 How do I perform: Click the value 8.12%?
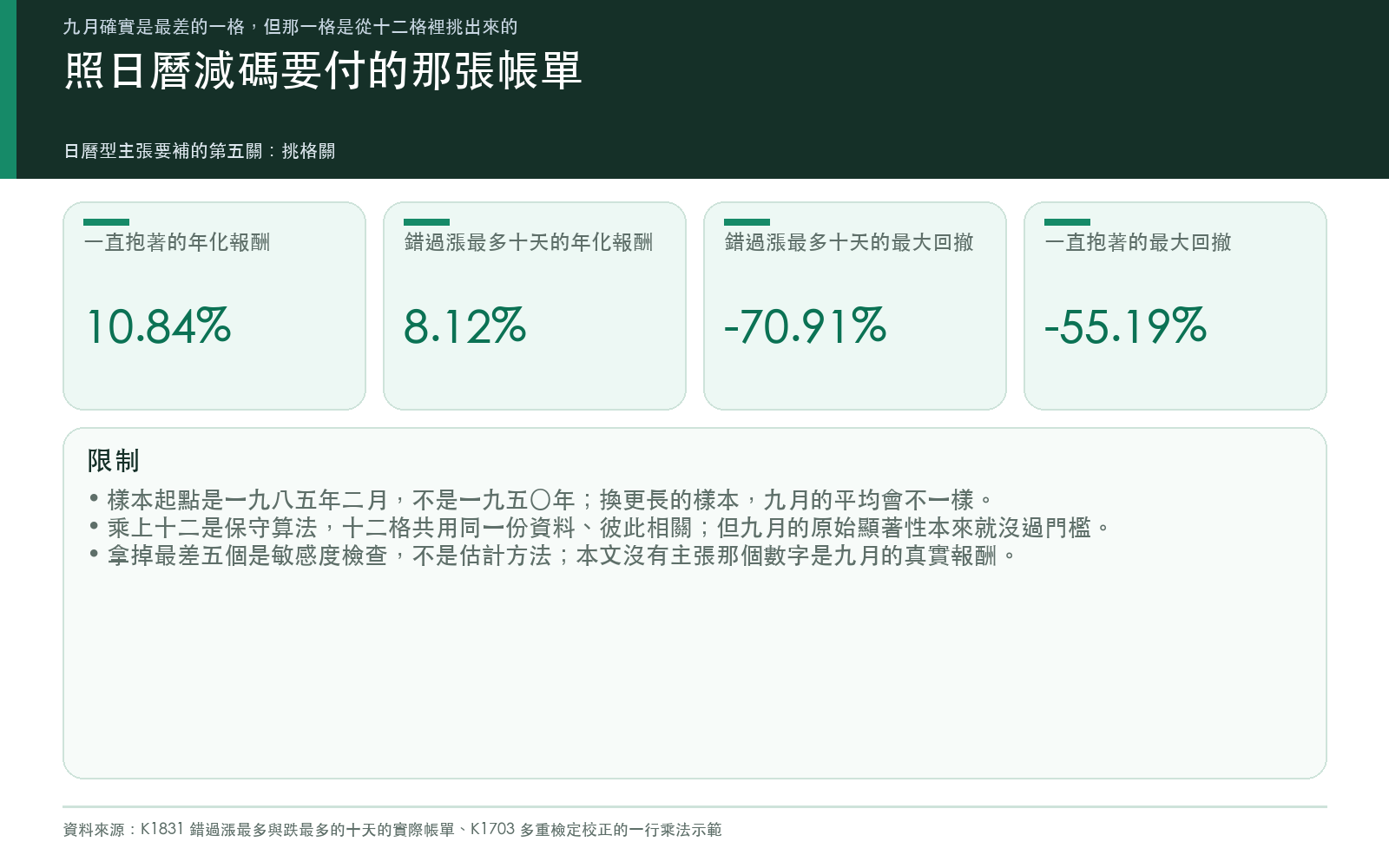click(x=465, y=326)
